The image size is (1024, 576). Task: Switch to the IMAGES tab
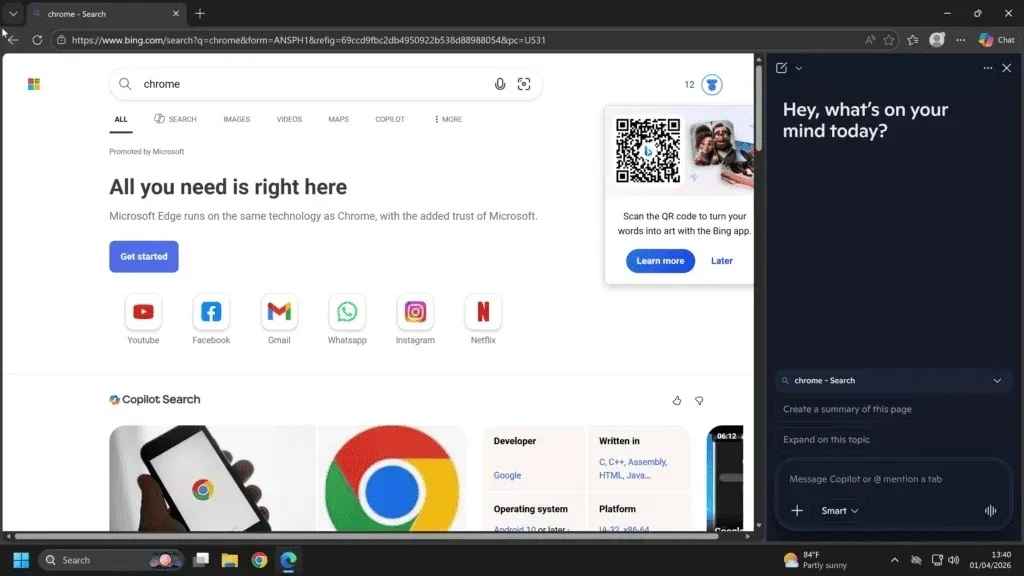click(236, 120)
